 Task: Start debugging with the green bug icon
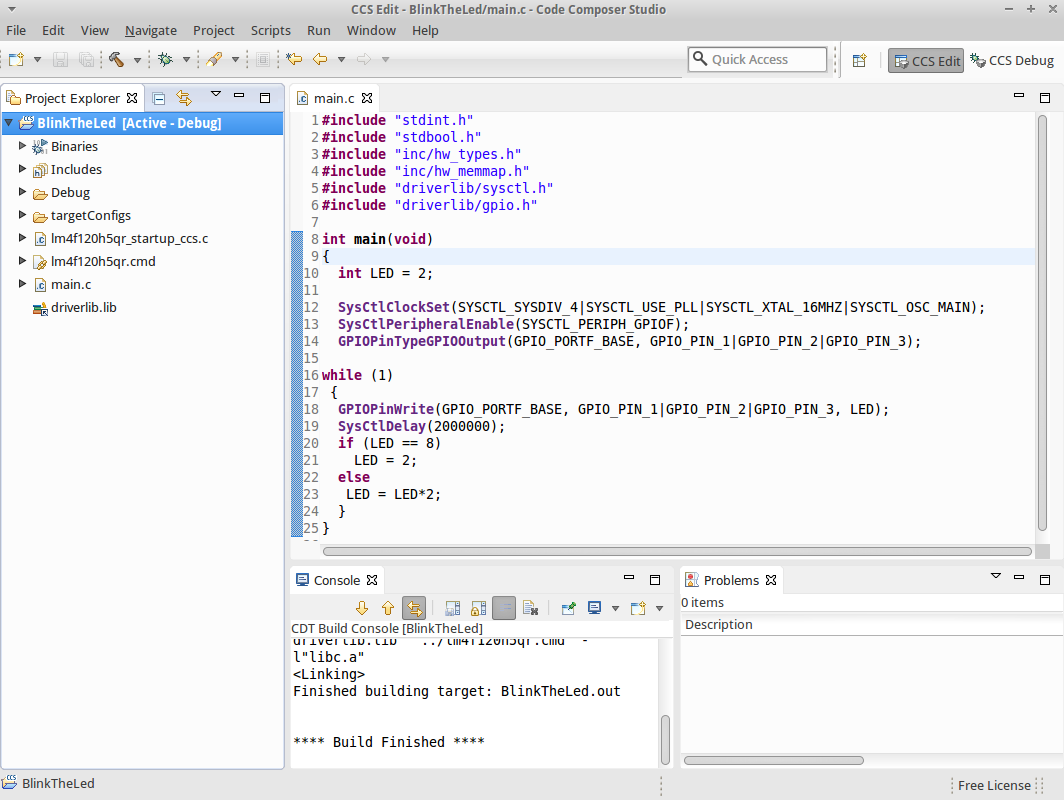click(x=165, y=60)
